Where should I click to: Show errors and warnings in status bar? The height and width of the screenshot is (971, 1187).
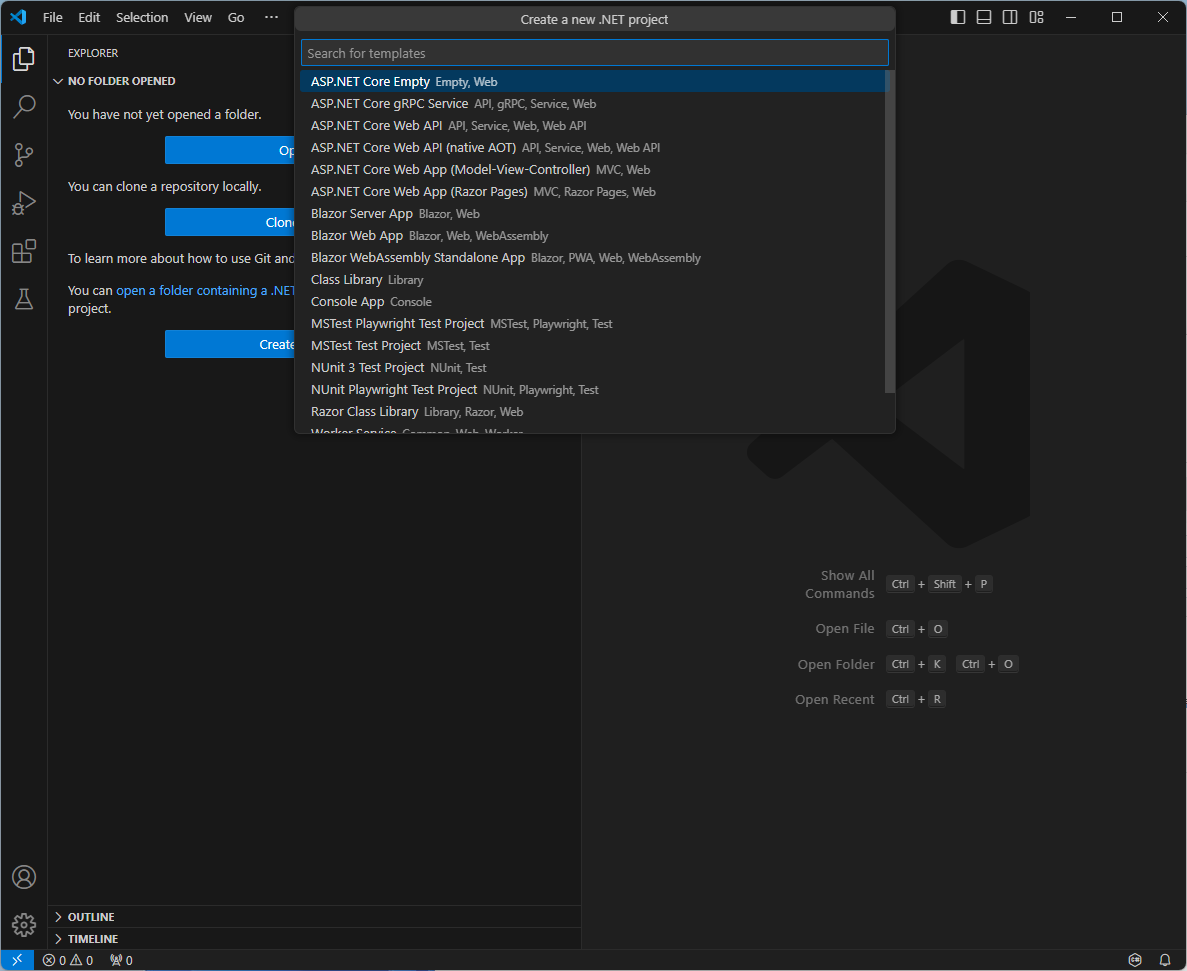(x=68, y=960)
